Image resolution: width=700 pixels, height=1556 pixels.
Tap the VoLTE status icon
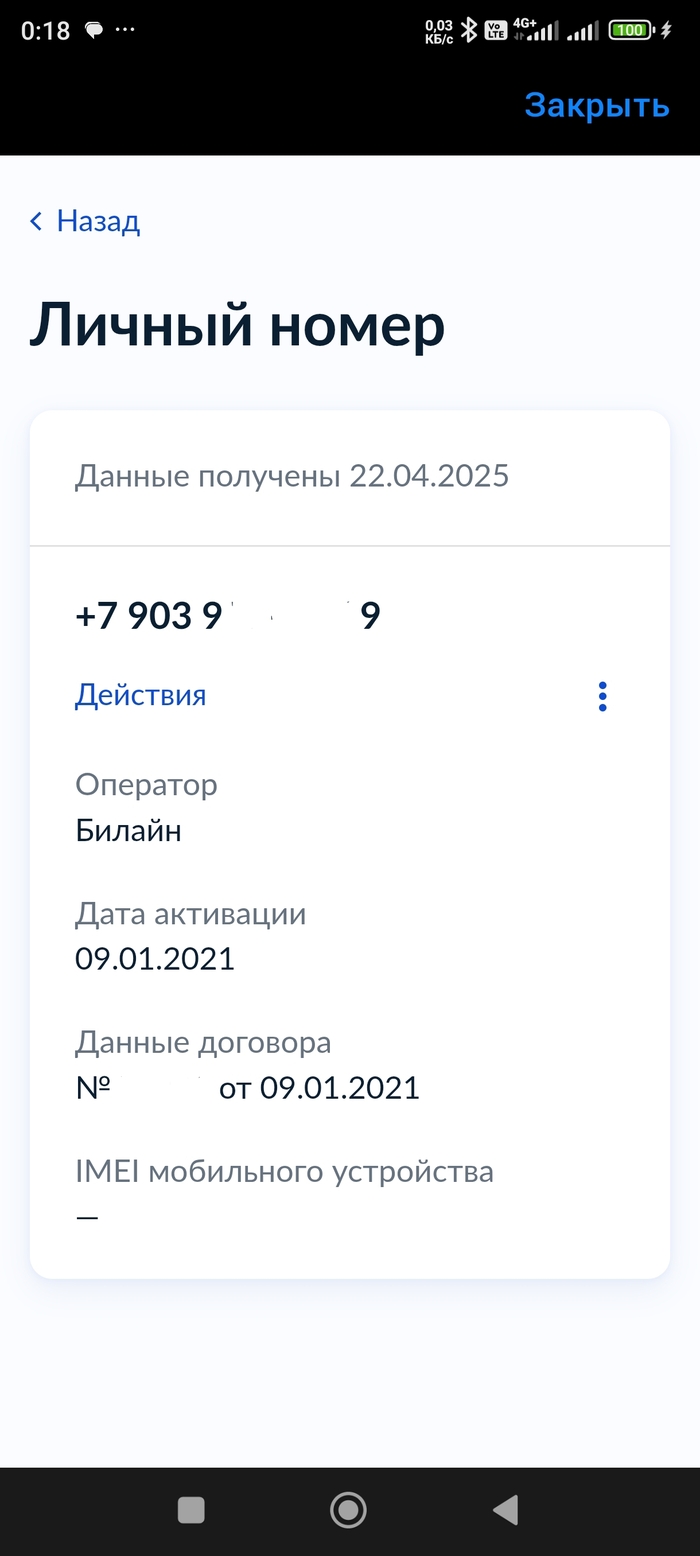pos(496,31)
